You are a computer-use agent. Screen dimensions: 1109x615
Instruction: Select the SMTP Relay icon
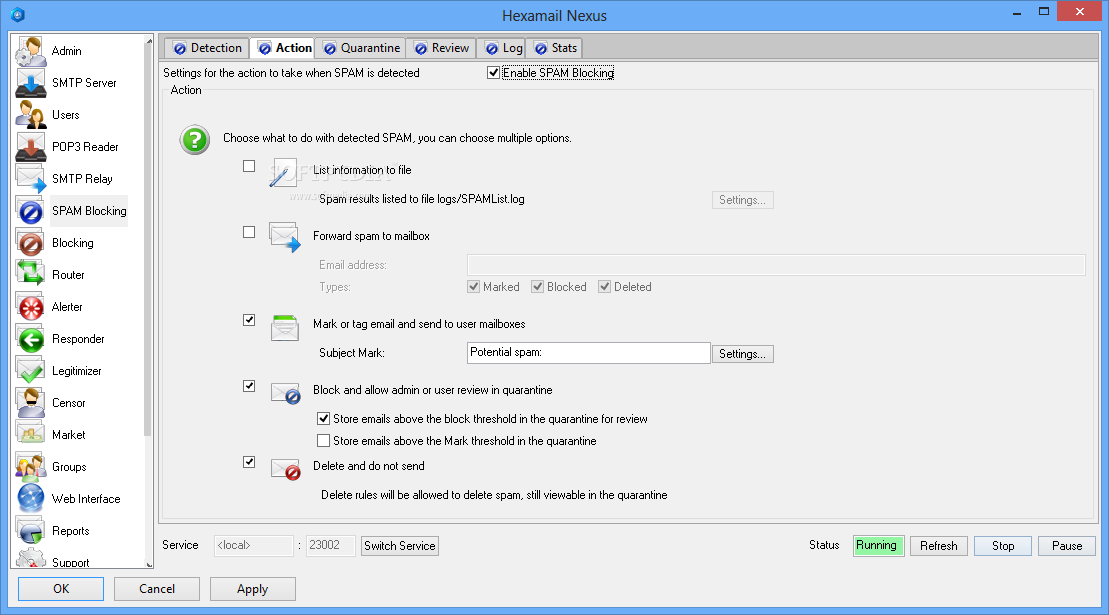click(x=31, y=179)
